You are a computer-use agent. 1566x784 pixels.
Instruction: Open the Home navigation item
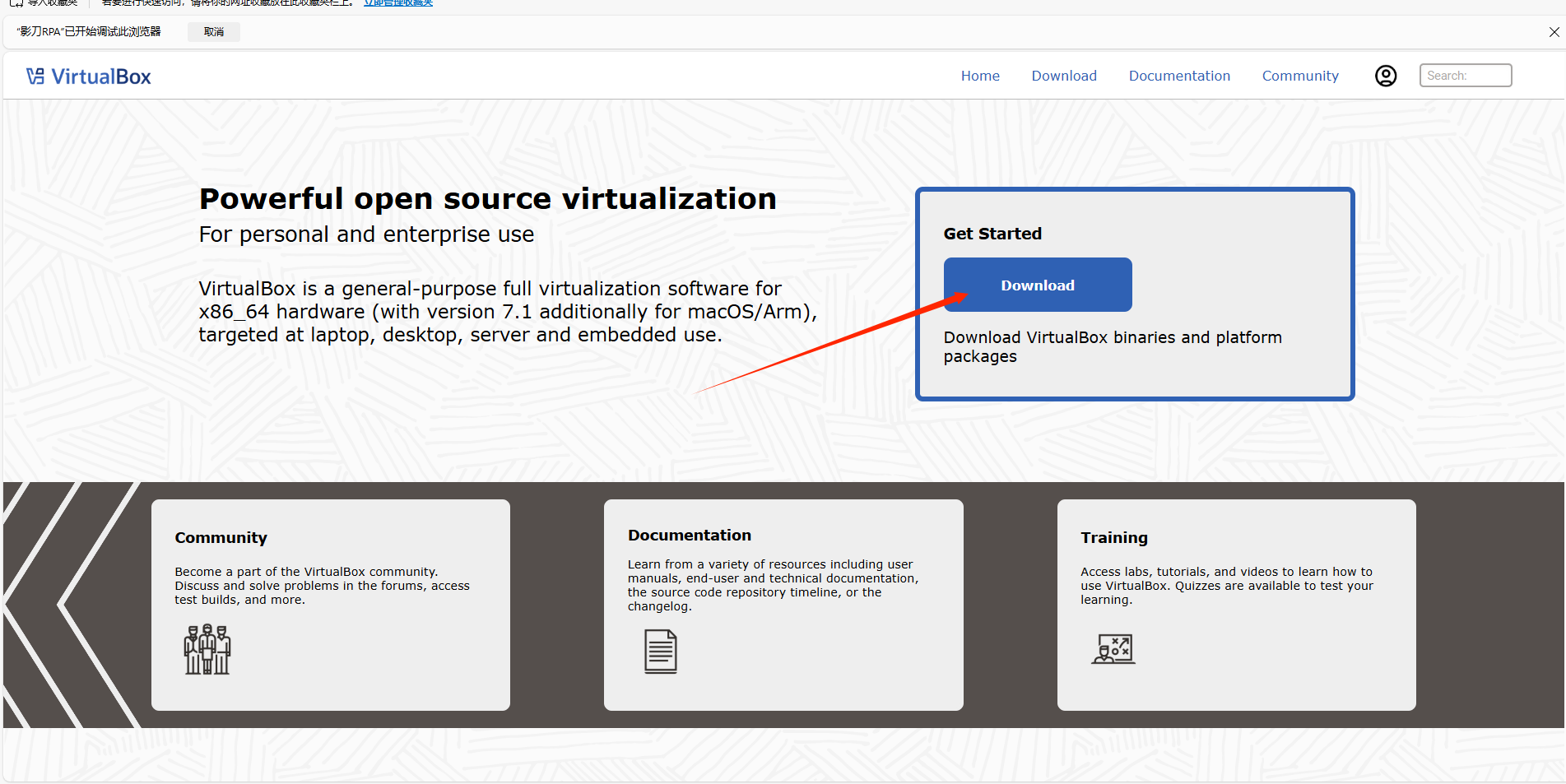980,75
